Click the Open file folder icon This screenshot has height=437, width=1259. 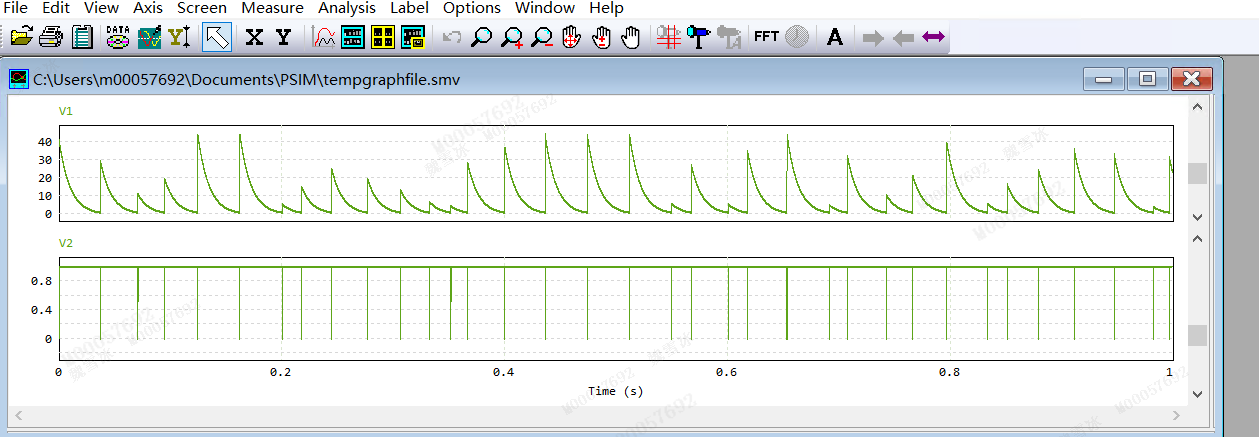point(21,38)
